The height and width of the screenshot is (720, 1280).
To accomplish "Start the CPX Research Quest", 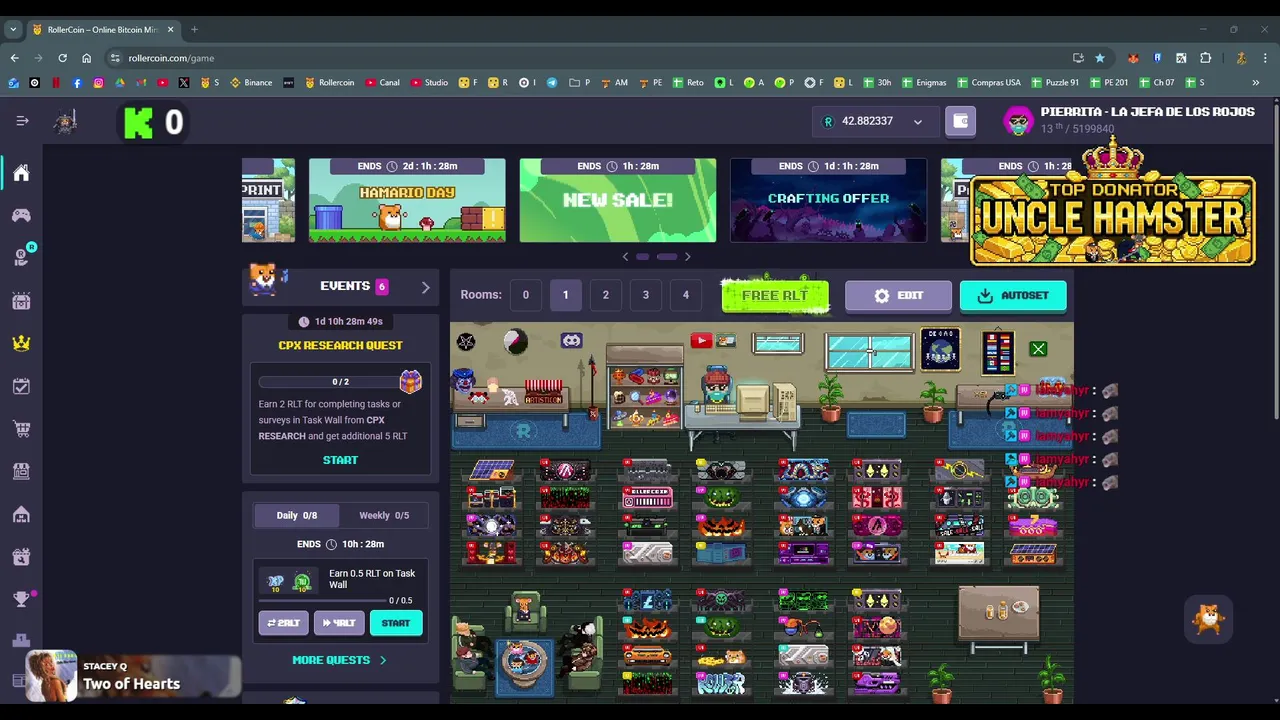I will pyautogui.click(x=340, y=460).
